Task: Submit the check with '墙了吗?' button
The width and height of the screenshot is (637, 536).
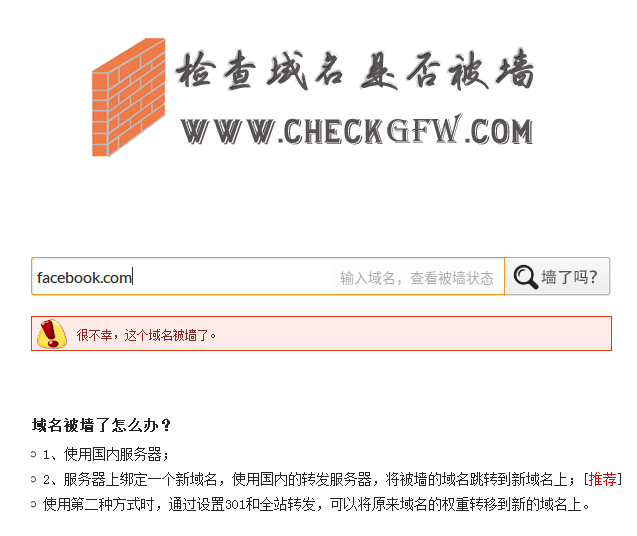Action: coord(557,276)
